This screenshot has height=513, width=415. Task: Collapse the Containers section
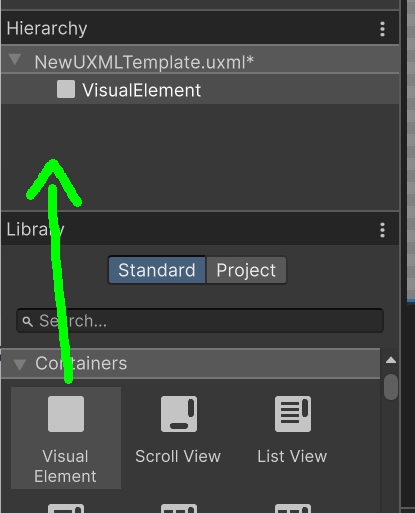pyautogui.click(x=20, y=364)
